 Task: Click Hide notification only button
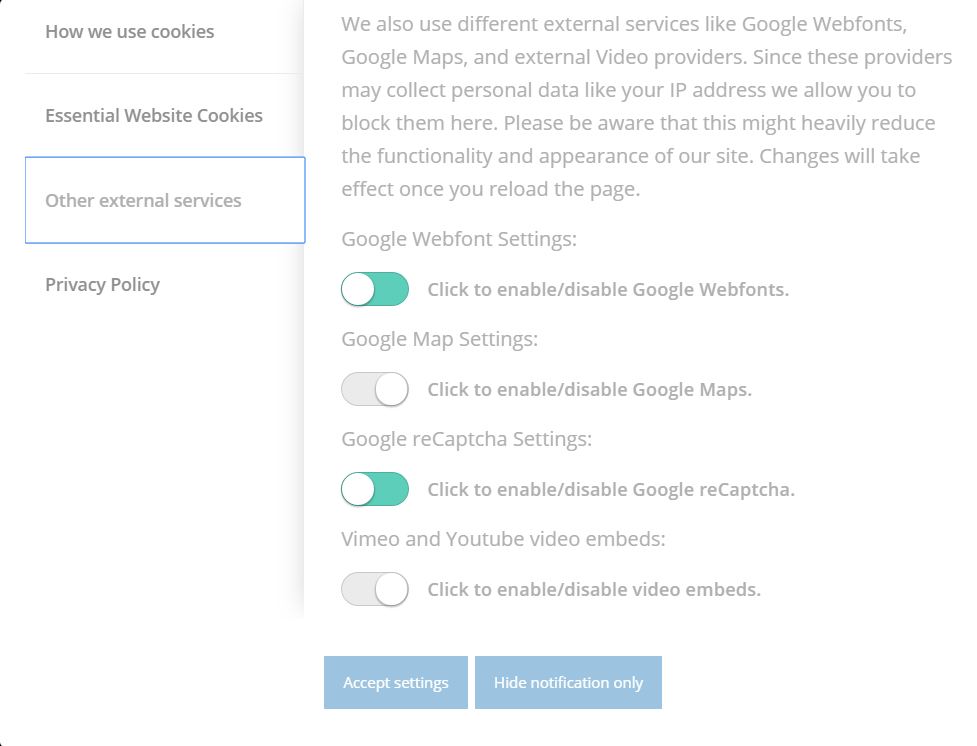[x=568, y=682]
